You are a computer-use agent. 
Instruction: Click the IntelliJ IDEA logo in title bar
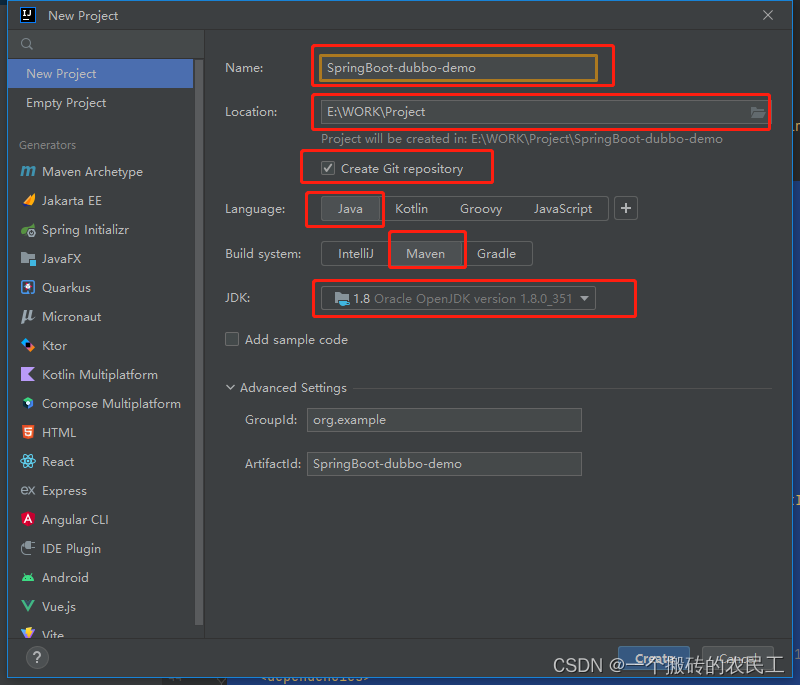click(x=28, y=15)
